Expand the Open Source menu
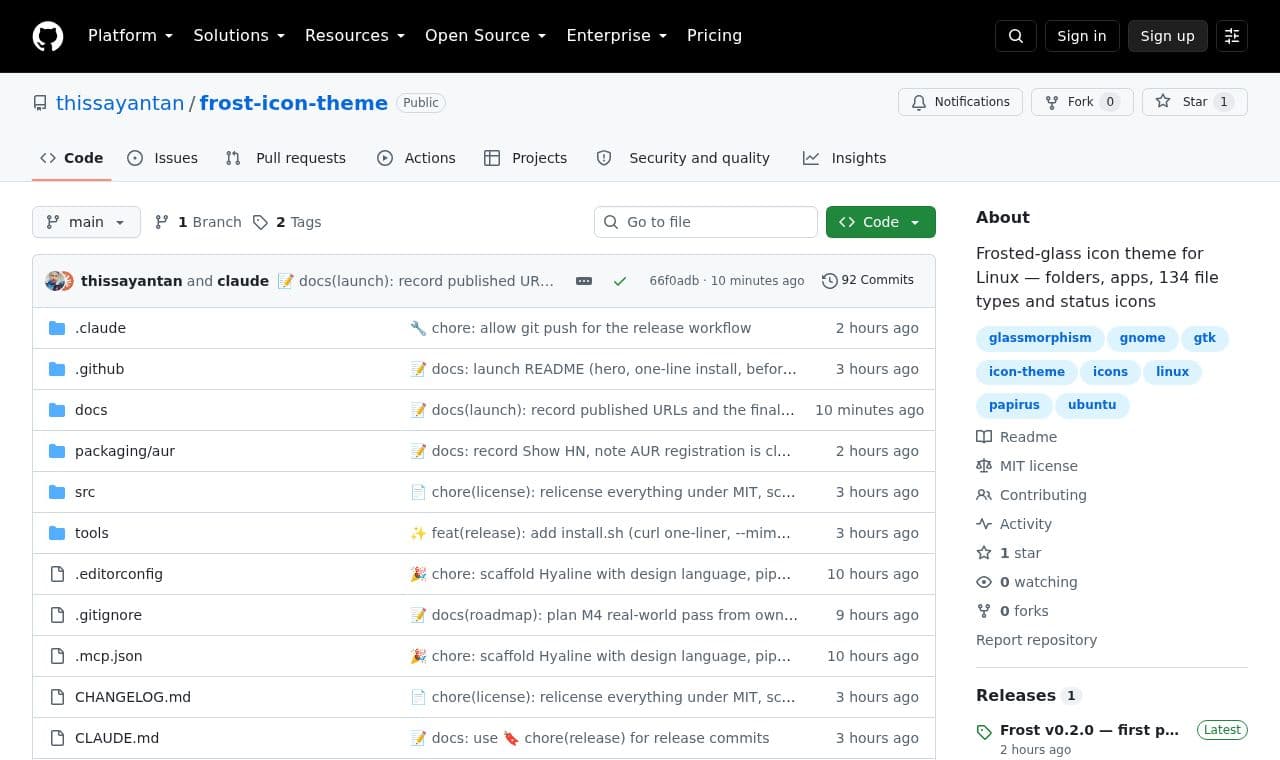Viewport: 1280px width, 760px height. point(486,36)
